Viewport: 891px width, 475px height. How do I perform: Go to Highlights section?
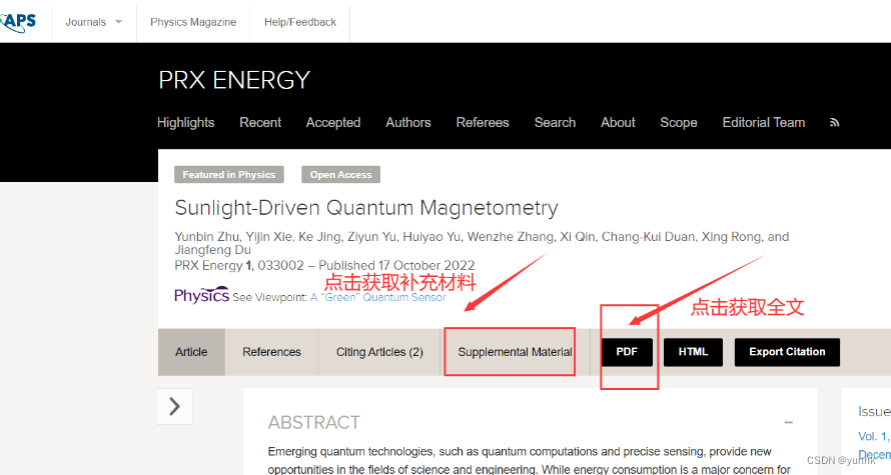pyautogui.click(x=185, y=123)
